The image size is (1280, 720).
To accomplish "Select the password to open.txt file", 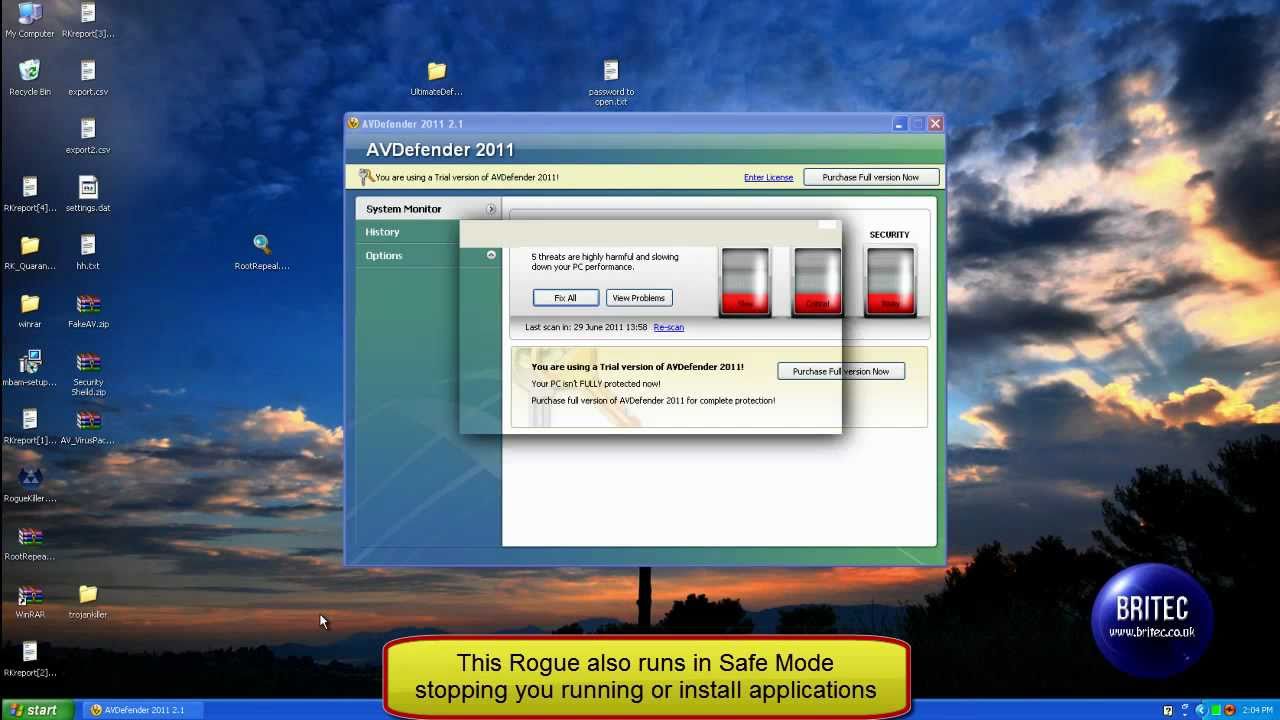I will [x=611, y=82].
